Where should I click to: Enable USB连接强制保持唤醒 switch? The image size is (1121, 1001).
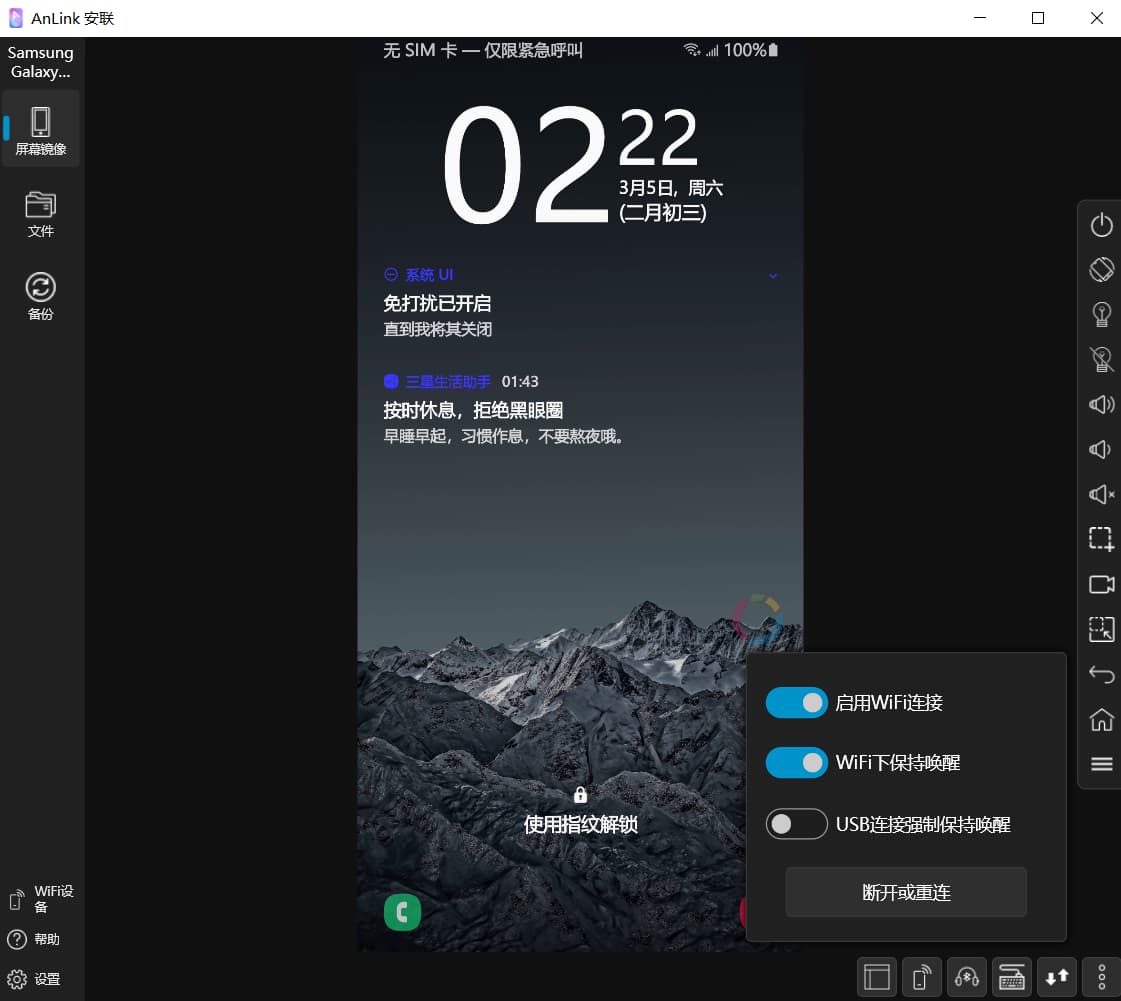pyautogui.click(x=796, y=824)
